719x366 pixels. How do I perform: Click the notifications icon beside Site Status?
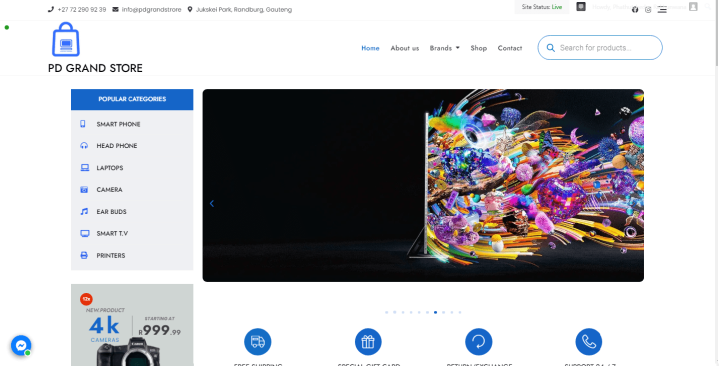coord(581,7)
